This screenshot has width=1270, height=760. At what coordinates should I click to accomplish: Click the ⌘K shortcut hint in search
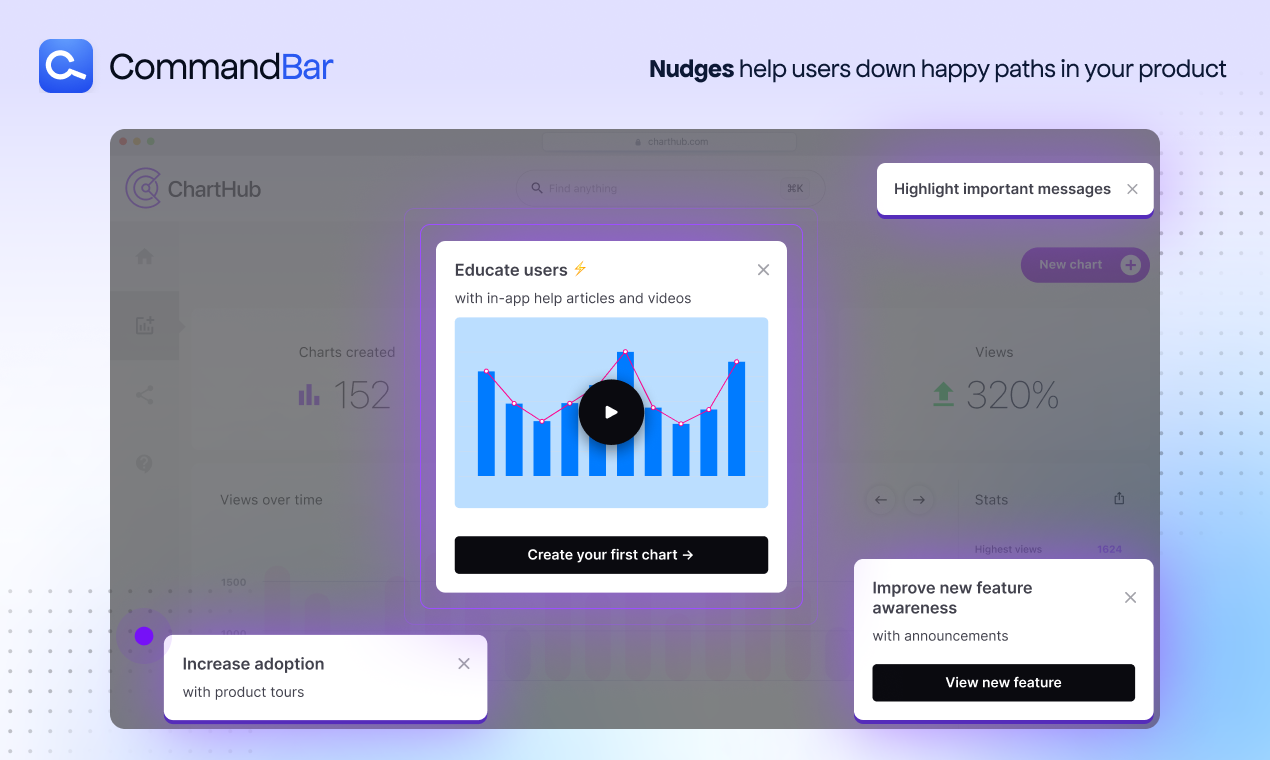click(x=795, y=188)
